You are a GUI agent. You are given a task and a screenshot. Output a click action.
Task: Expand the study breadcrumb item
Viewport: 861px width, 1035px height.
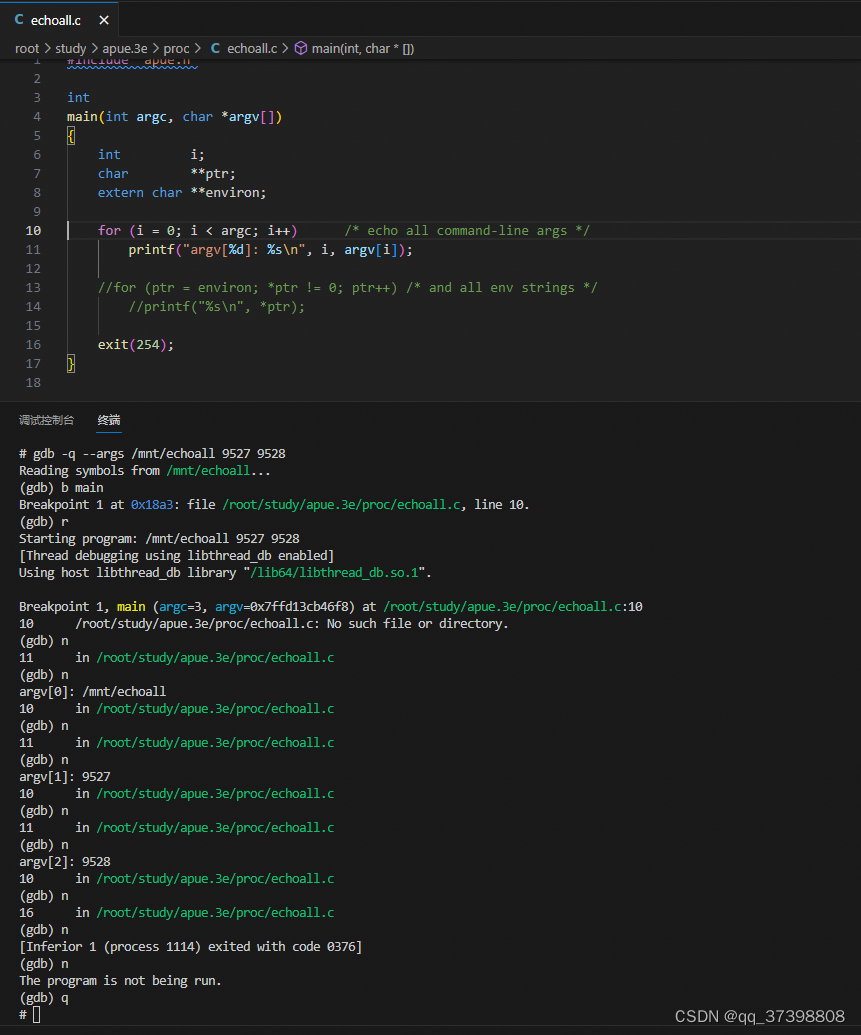[70, 48]
